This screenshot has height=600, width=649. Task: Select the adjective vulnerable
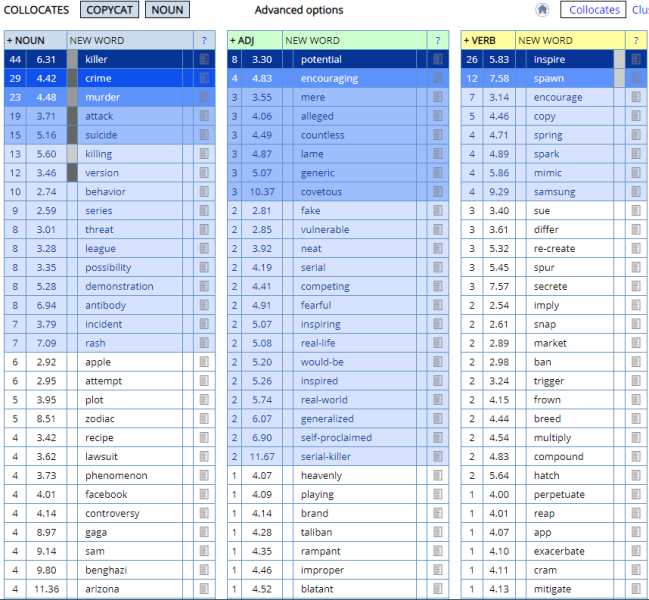click(x=325, y=229)
